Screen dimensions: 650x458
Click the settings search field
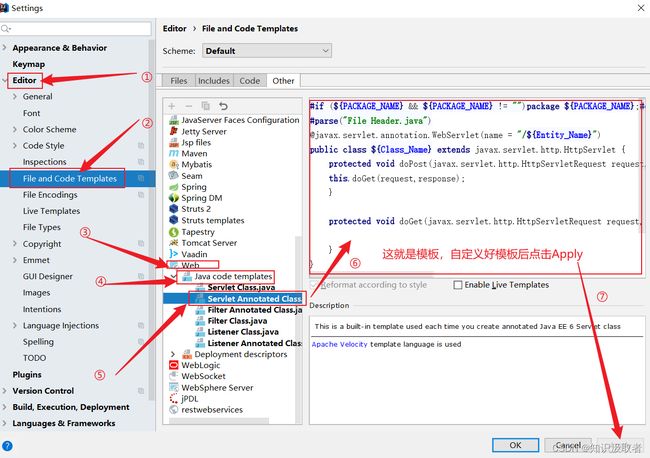point(76,29)
